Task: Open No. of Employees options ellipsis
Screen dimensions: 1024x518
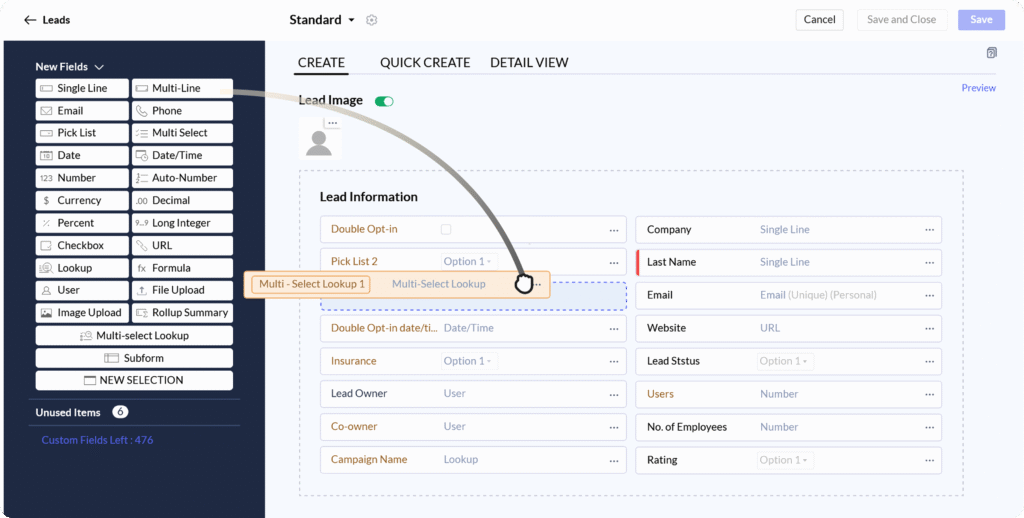Action: tap(929, 427)
